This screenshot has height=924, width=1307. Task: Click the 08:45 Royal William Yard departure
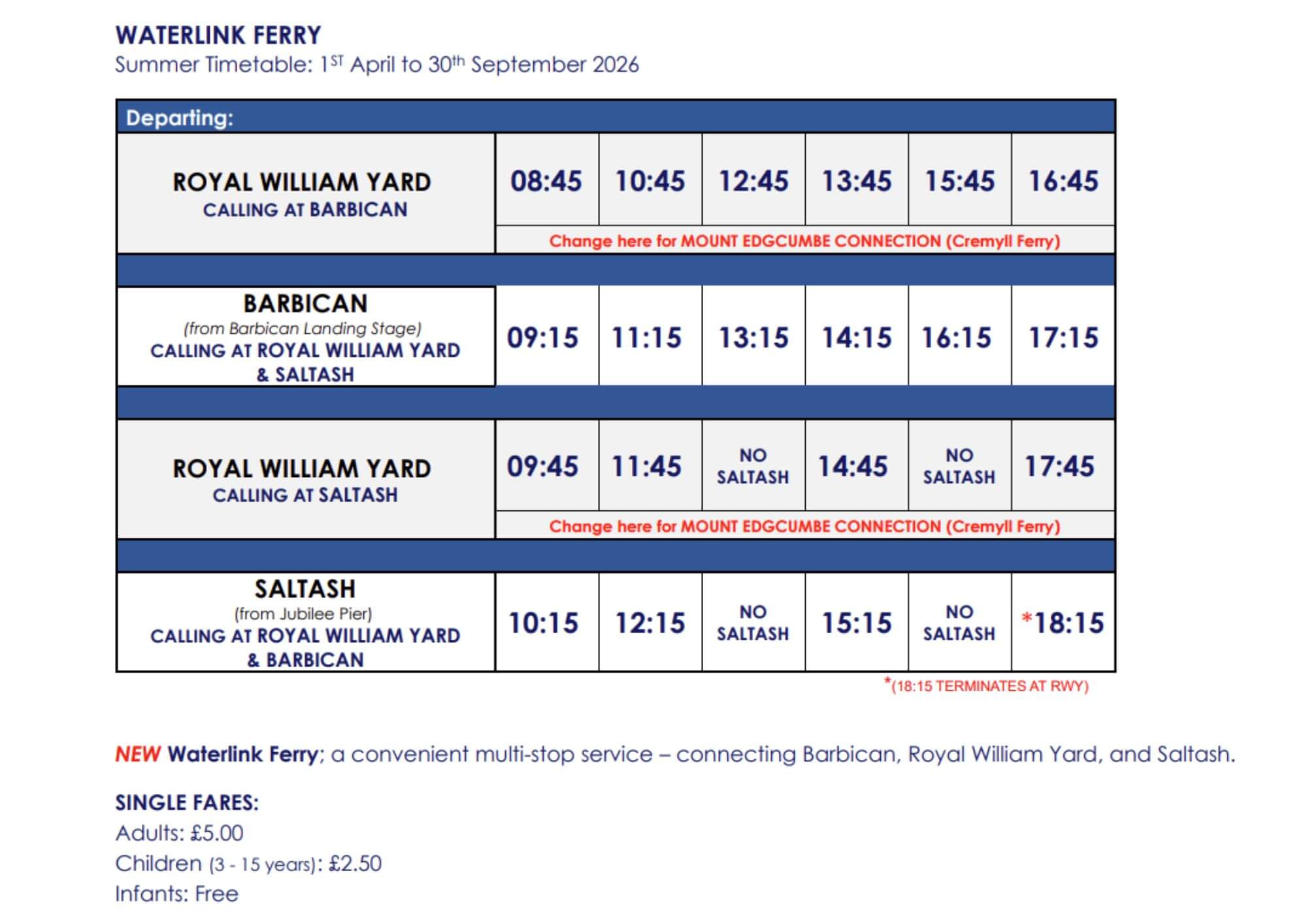546,180
